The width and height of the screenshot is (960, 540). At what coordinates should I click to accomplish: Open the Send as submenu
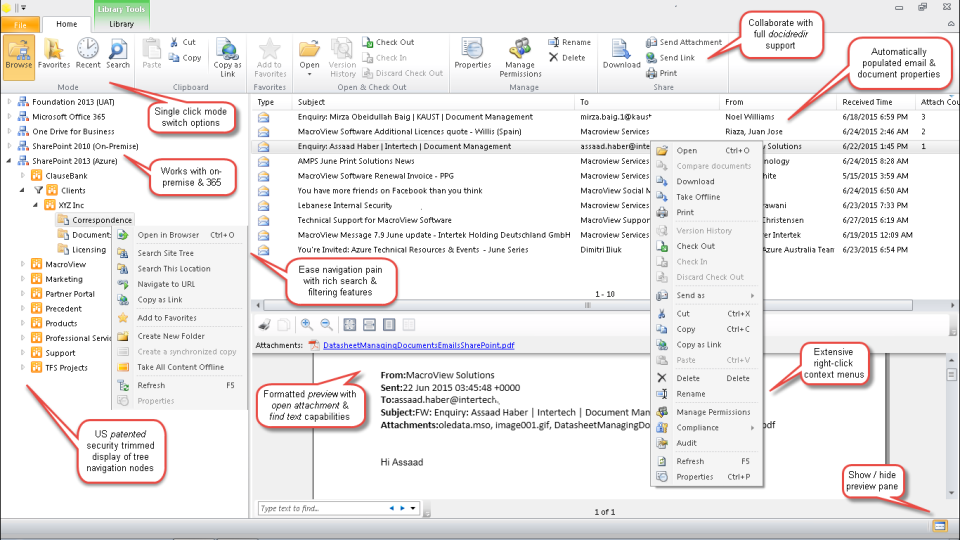tap(707, 295)
